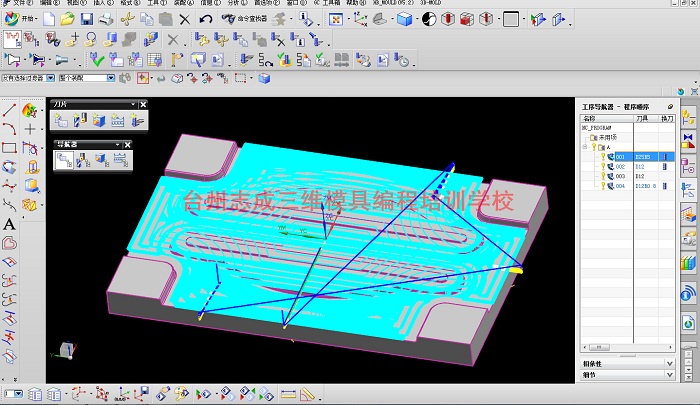The height and width of the screenshot is (405, 700).
Task: Open the 格式 (Format) menu
Action: pyautogui.click(x=130, y=3)
